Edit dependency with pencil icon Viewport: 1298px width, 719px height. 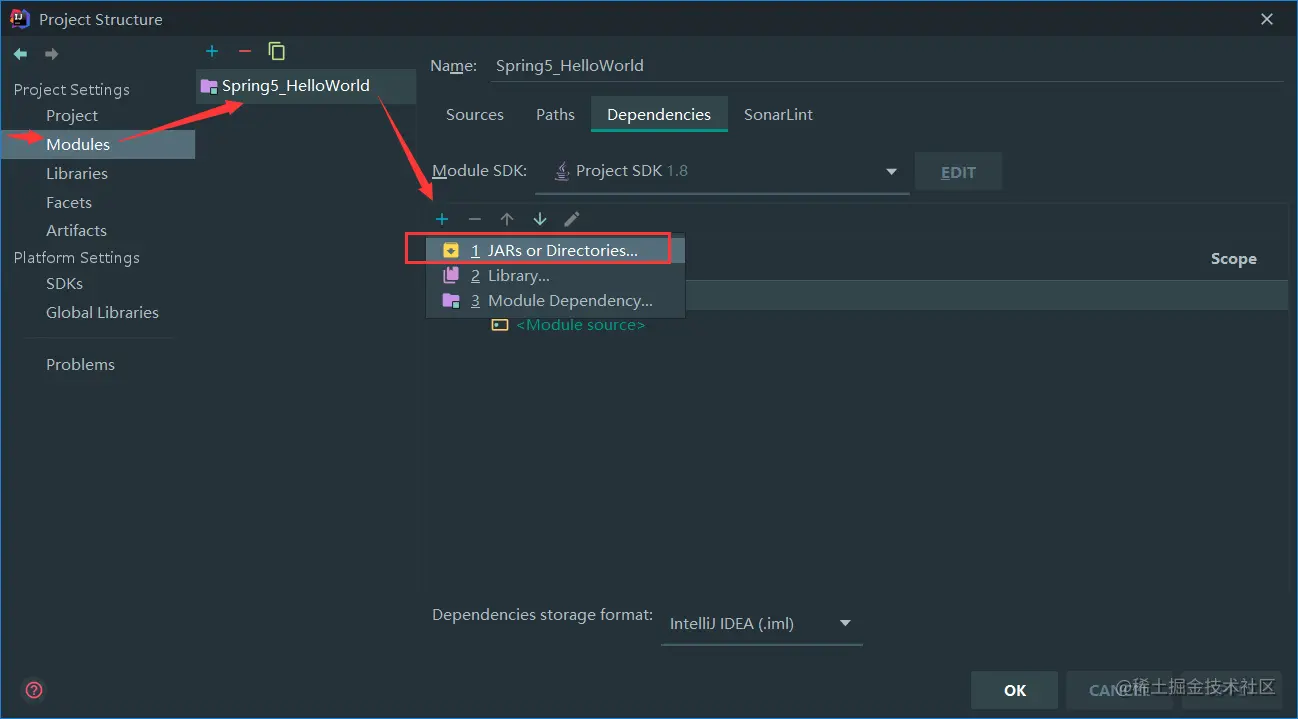click(572, 219)
